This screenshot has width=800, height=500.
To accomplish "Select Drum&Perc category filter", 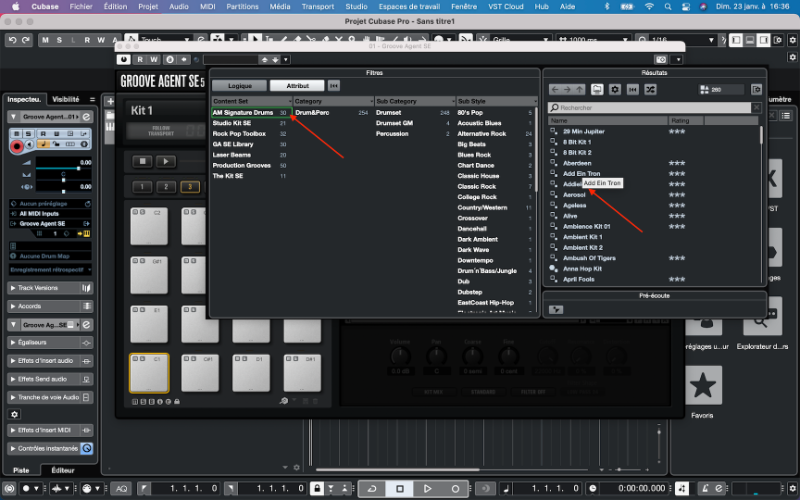I will point(333,113).
